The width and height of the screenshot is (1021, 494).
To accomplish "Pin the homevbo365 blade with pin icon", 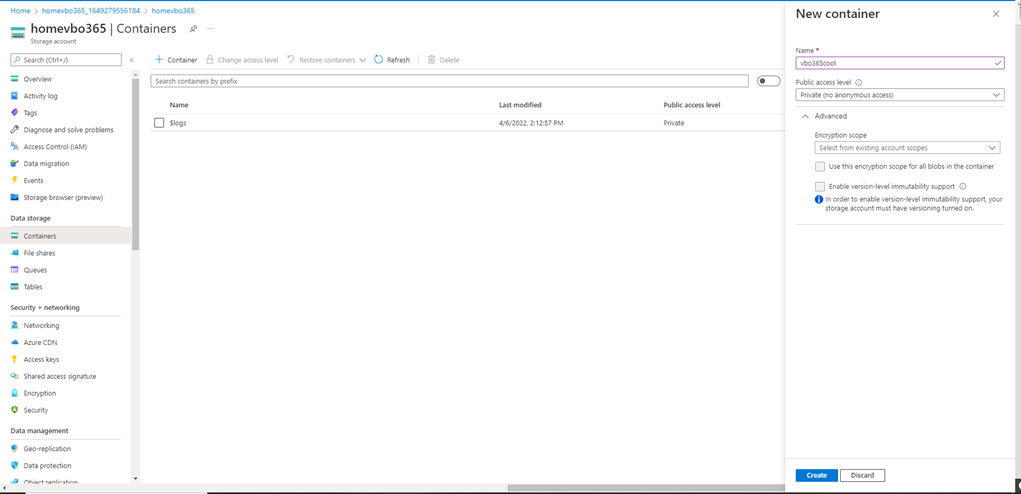I will pos(193,29).
